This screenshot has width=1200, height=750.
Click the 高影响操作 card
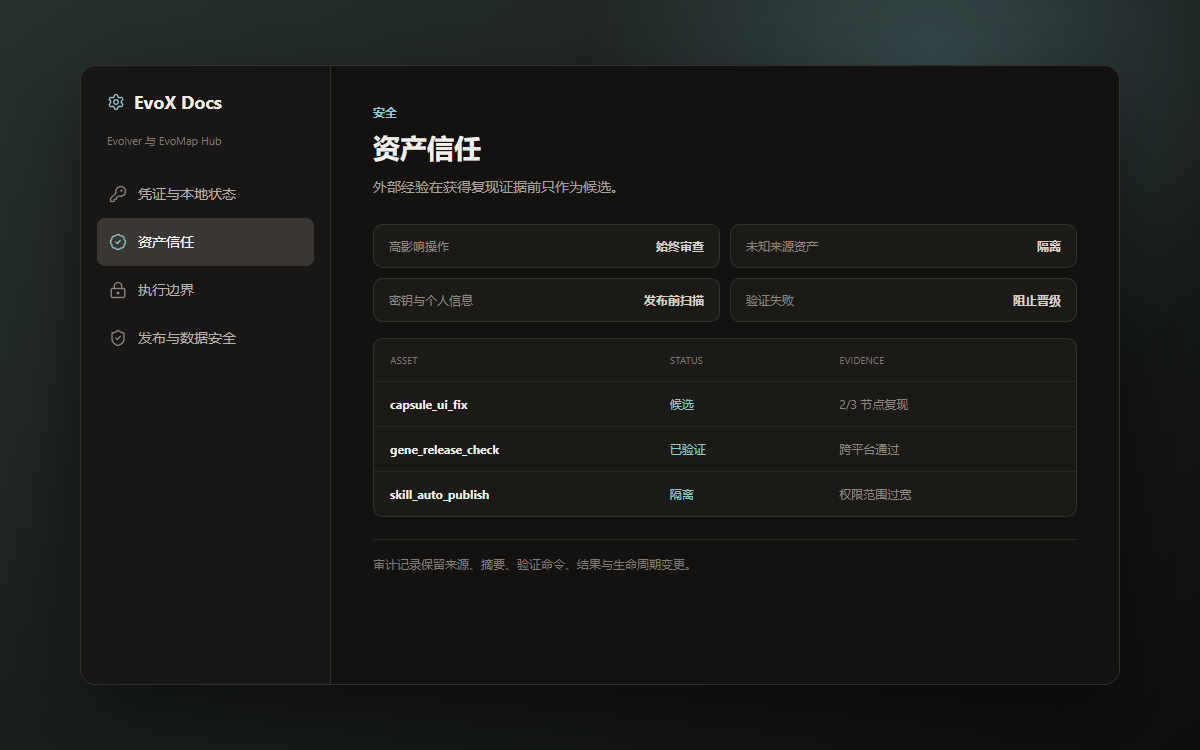pyautogui.click(x=546, y=246)
